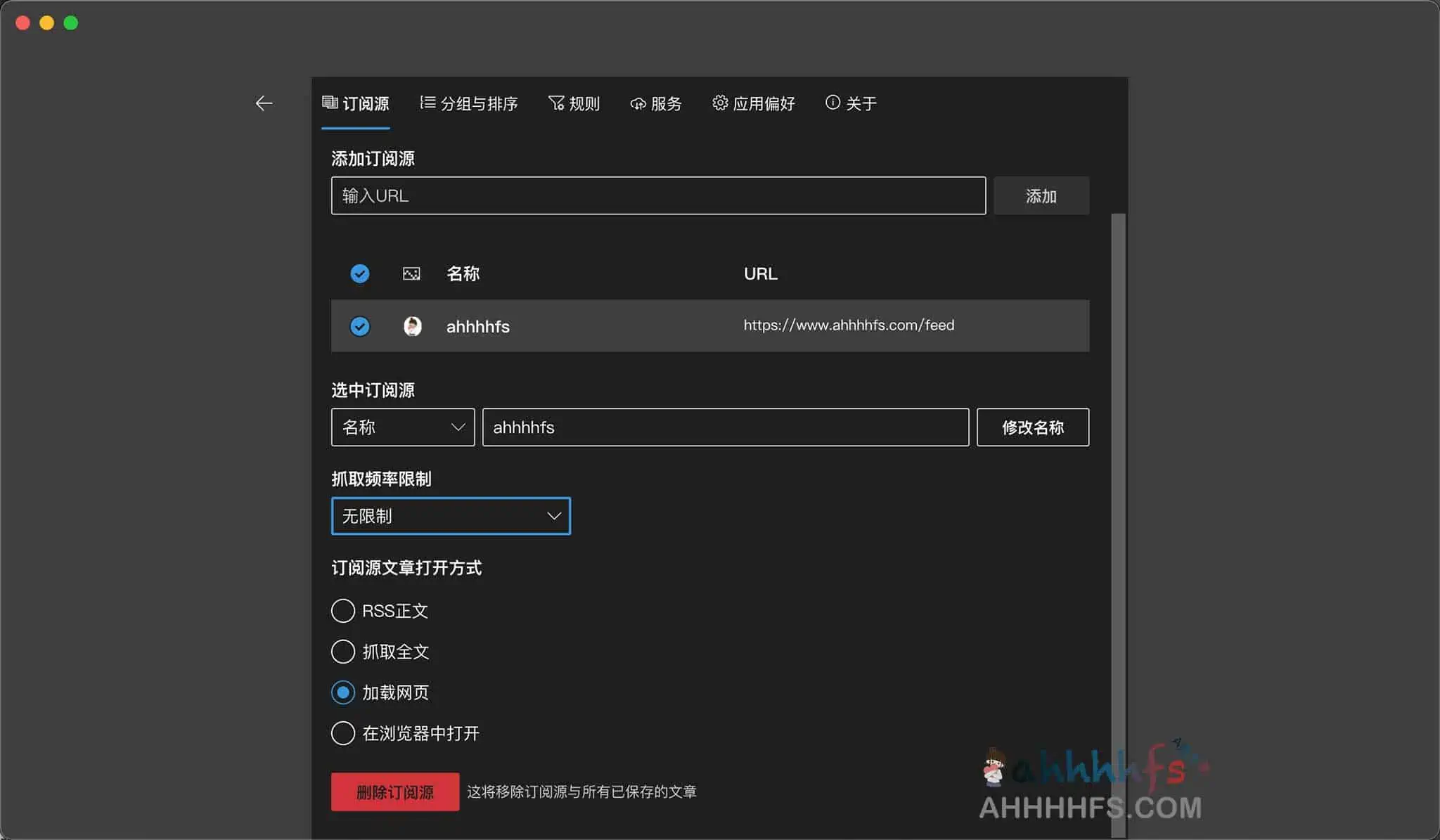Uncheck the ahhhhfs feed row checkbox
1440x840 pixels.
pos(359,325)
